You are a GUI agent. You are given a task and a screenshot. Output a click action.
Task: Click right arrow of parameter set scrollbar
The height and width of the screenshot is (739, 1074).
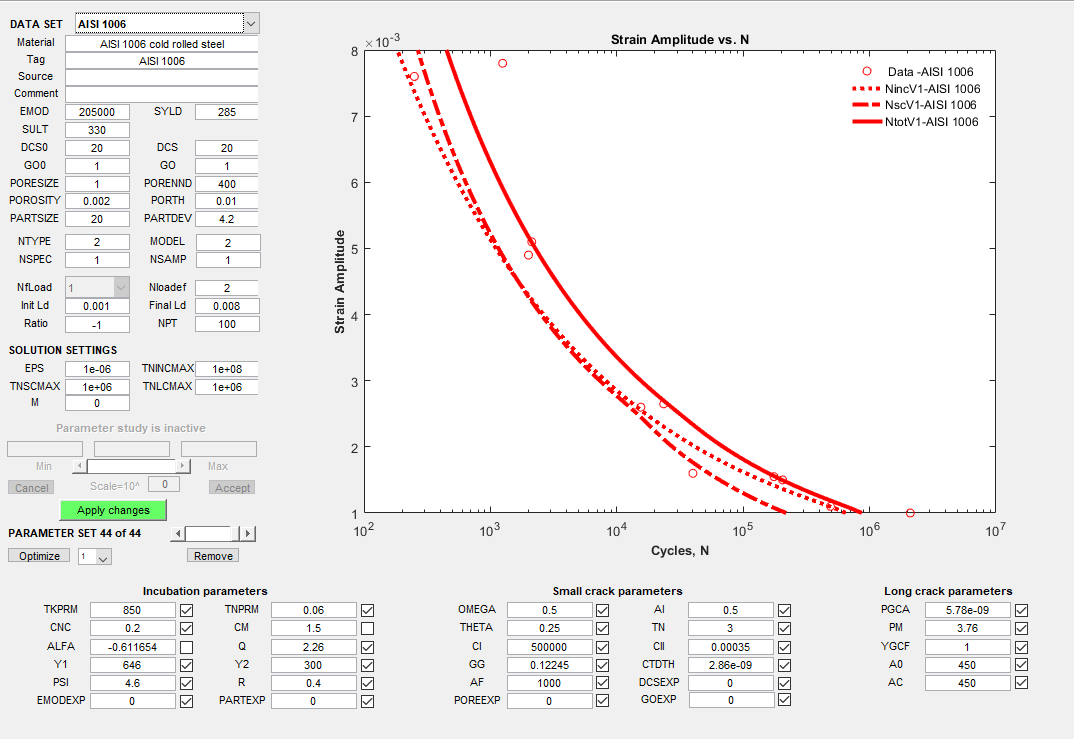click(248, 534)
